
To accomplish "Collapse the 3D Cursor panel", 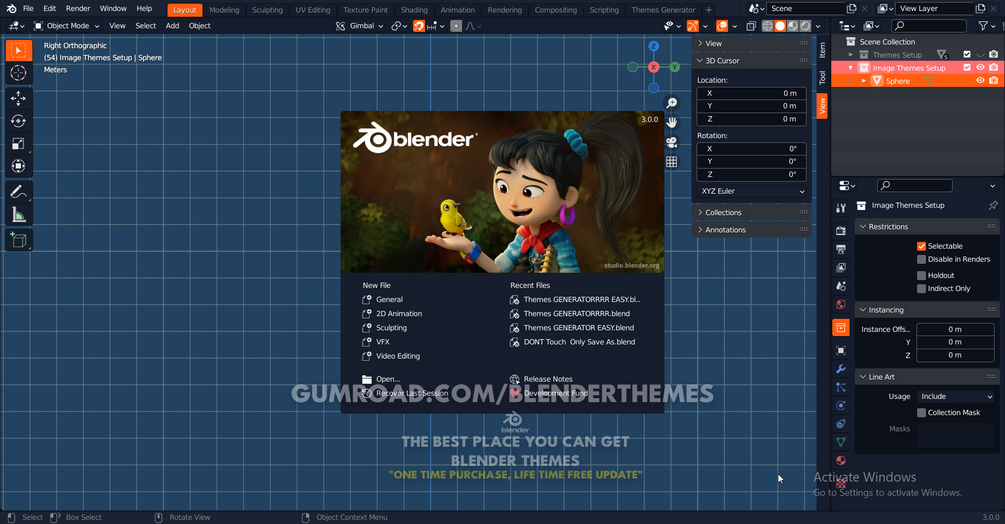I will coord(752,61).
